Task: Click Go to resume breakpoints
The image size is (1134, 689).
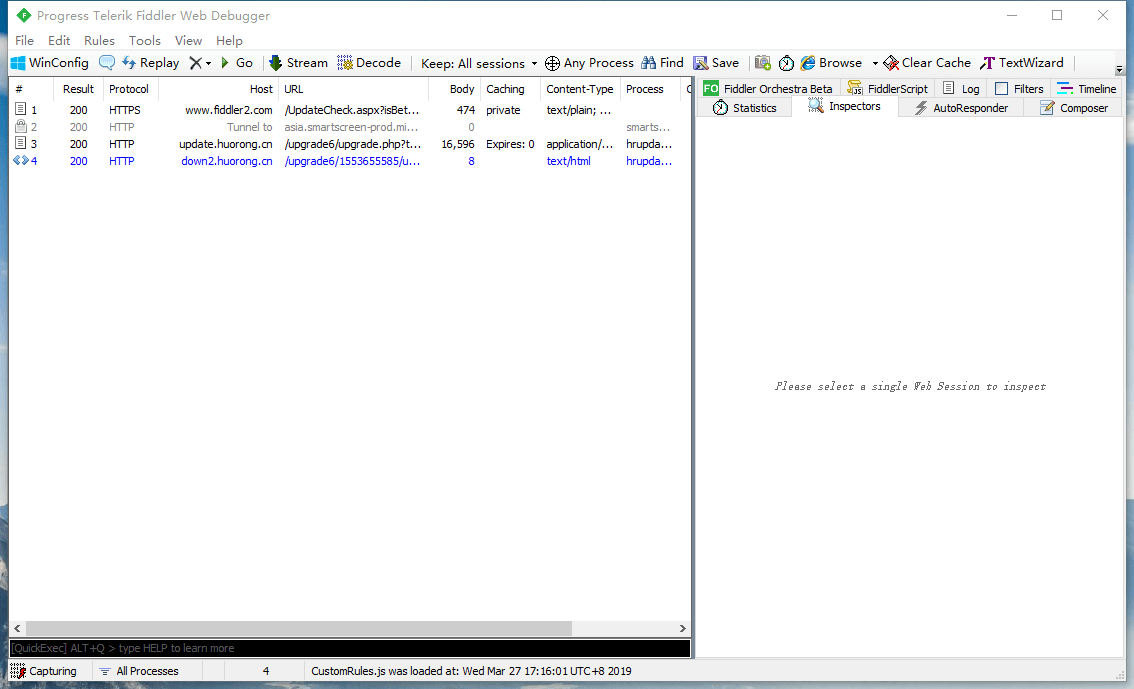Action: [x=236, y=63]
